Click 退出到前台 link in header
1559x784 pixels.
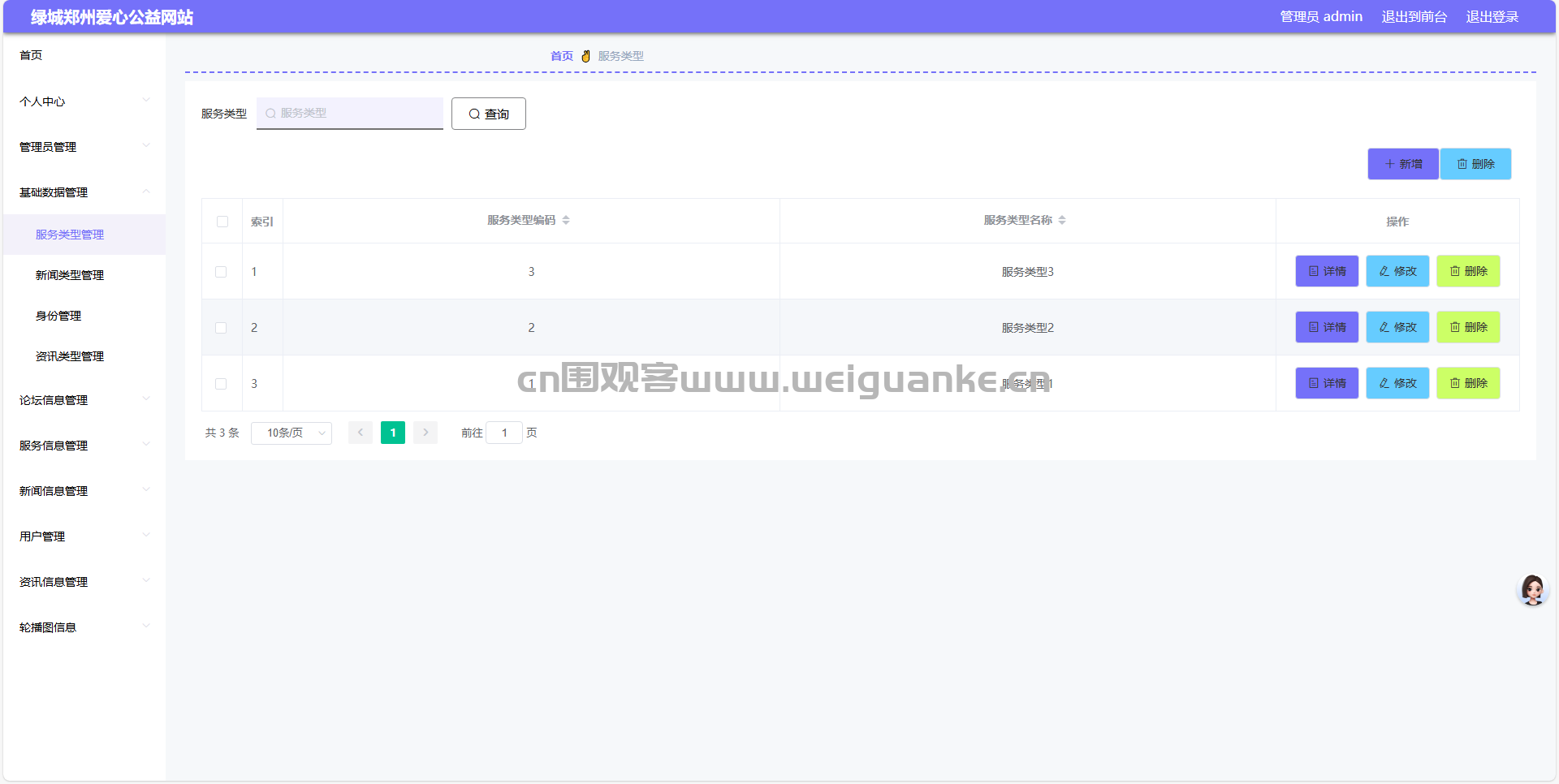coord(1414,16)
